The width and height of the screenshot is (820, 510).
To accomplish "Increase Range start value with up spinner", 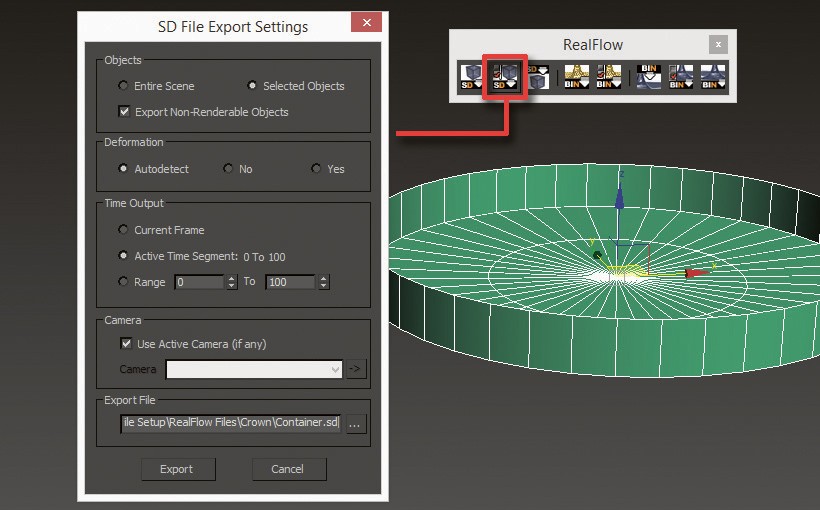I will point(232,278).
